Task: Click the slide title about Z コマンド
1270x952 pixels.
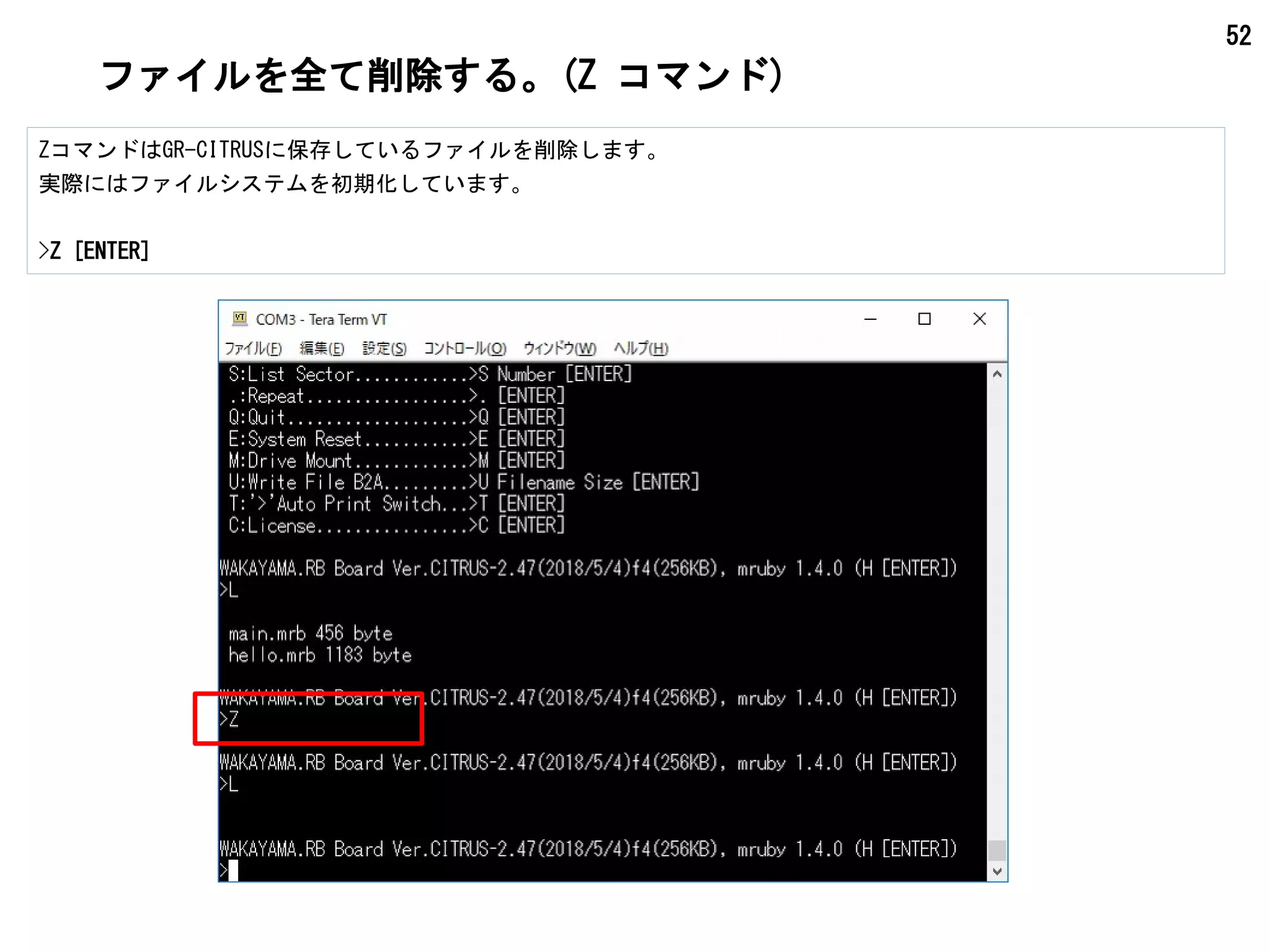Action: click(442, 76)
